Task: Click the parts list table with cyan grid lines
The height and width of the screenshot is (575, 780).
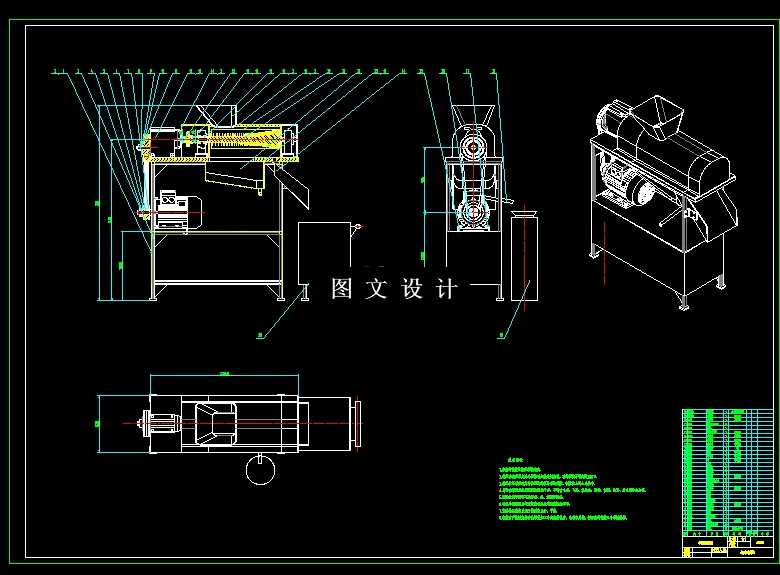Action: (727, 471)
